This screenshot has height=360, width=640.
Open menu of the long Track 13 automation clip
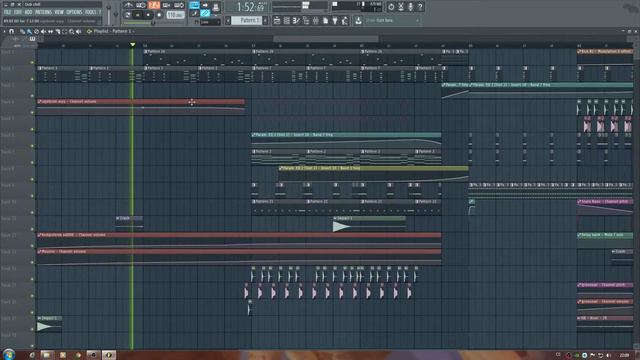coord(40,251)
